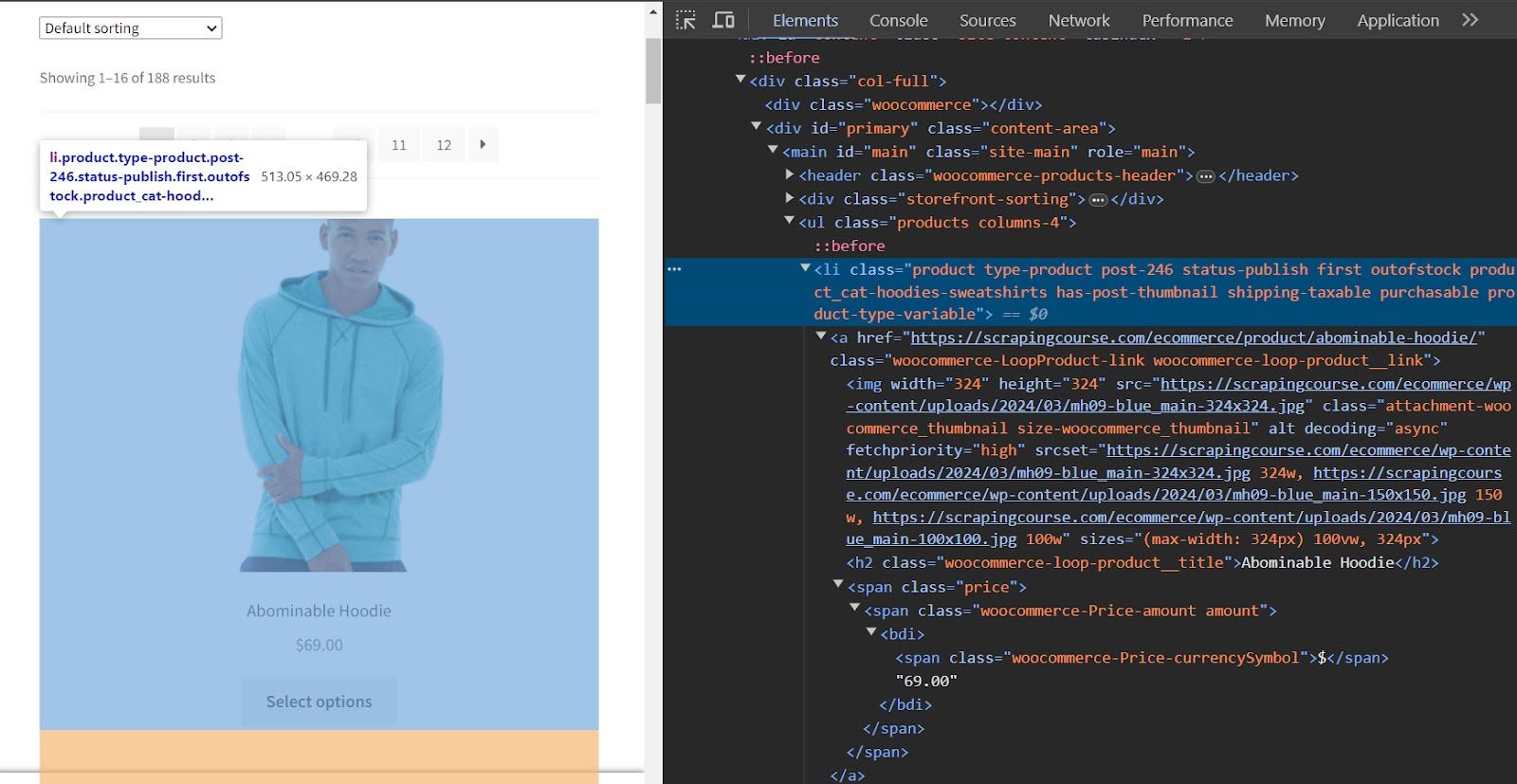Viewport: 1517px width, 784px height.
Task: Collapse the woocommerce-Price-amount span node
Action: 854,609
